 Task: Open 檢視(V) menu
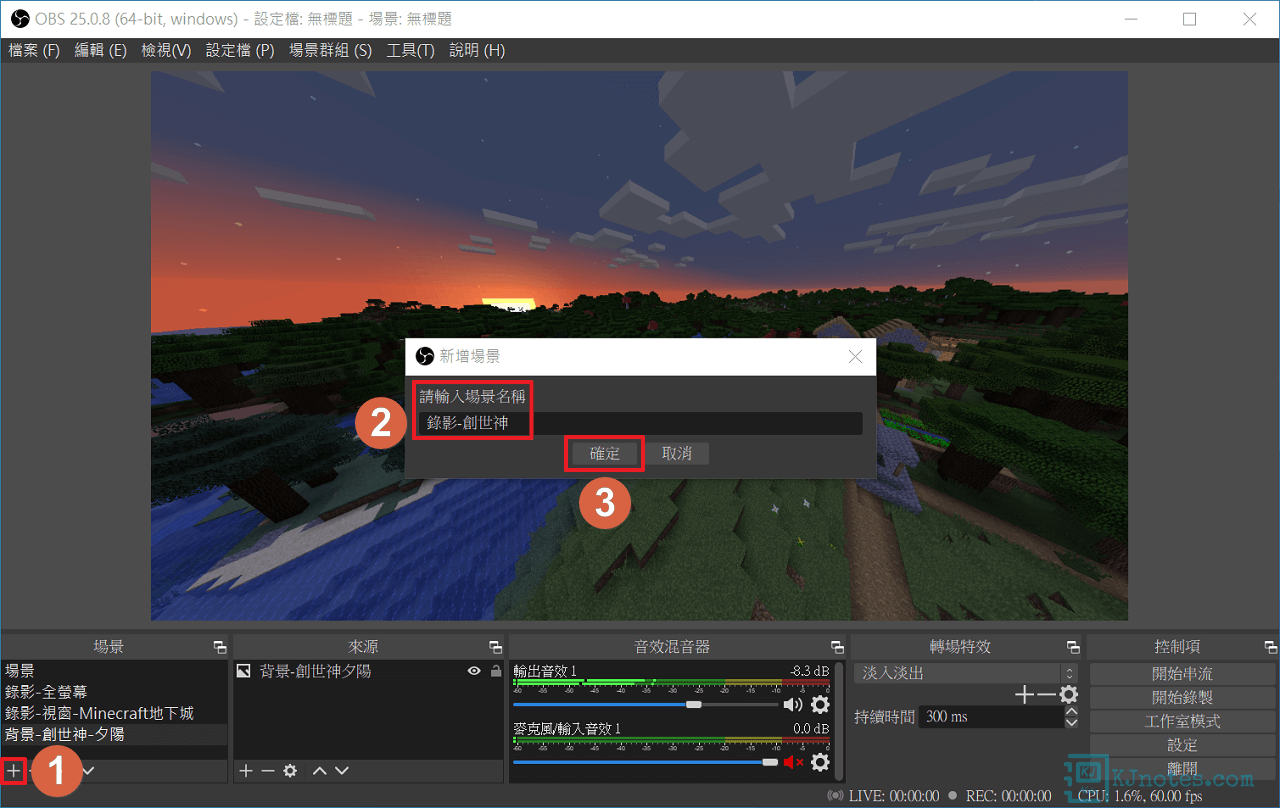coord(166,50)
